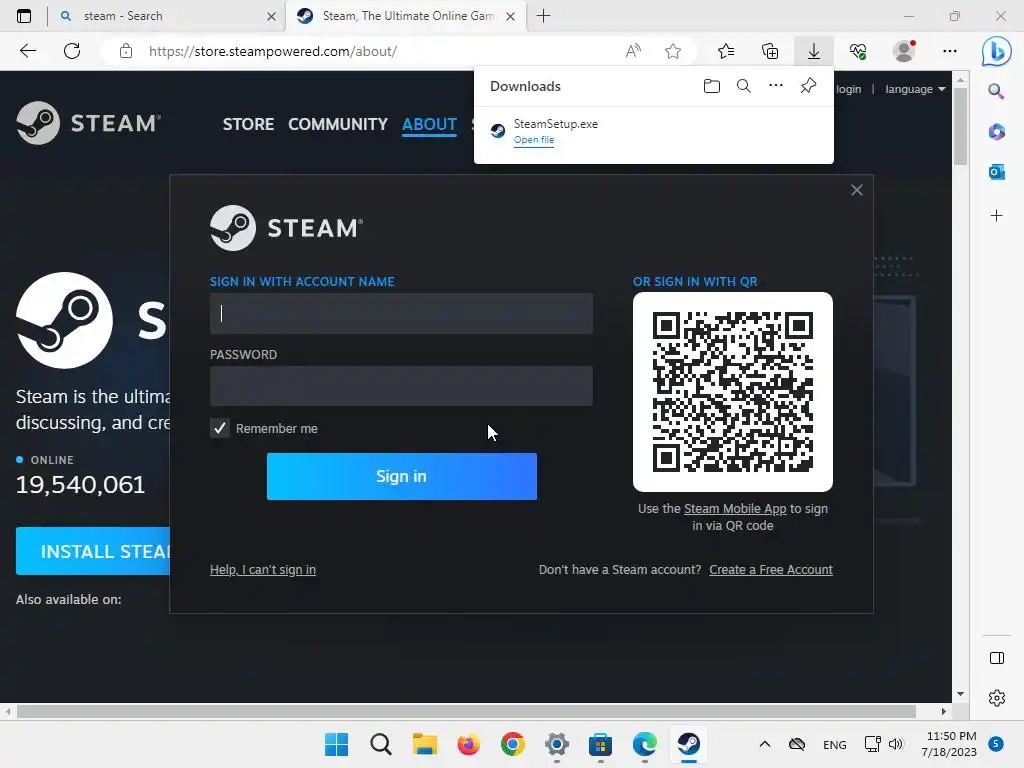Screen dimensions: 1024x768
Task: Focus the password input field
Action: coord(401,386)
